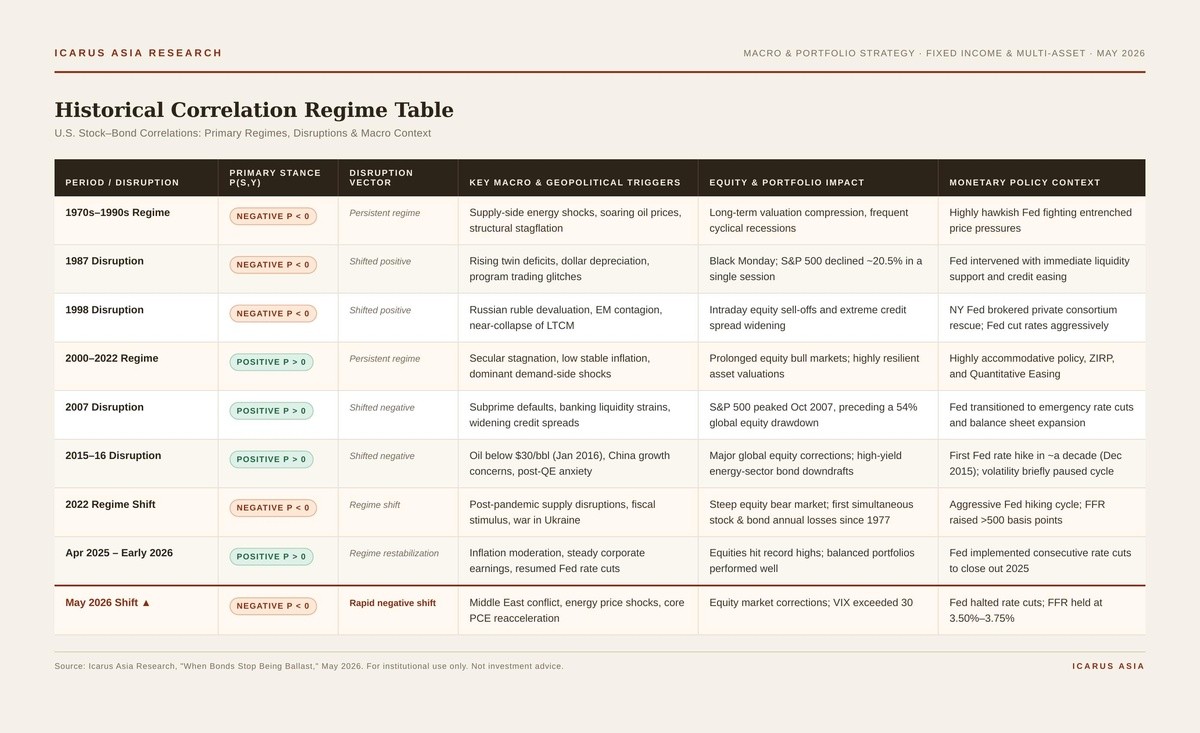
Task: Click the 1970s–1990s Regime Negative badge
Action: pos(273,216)
